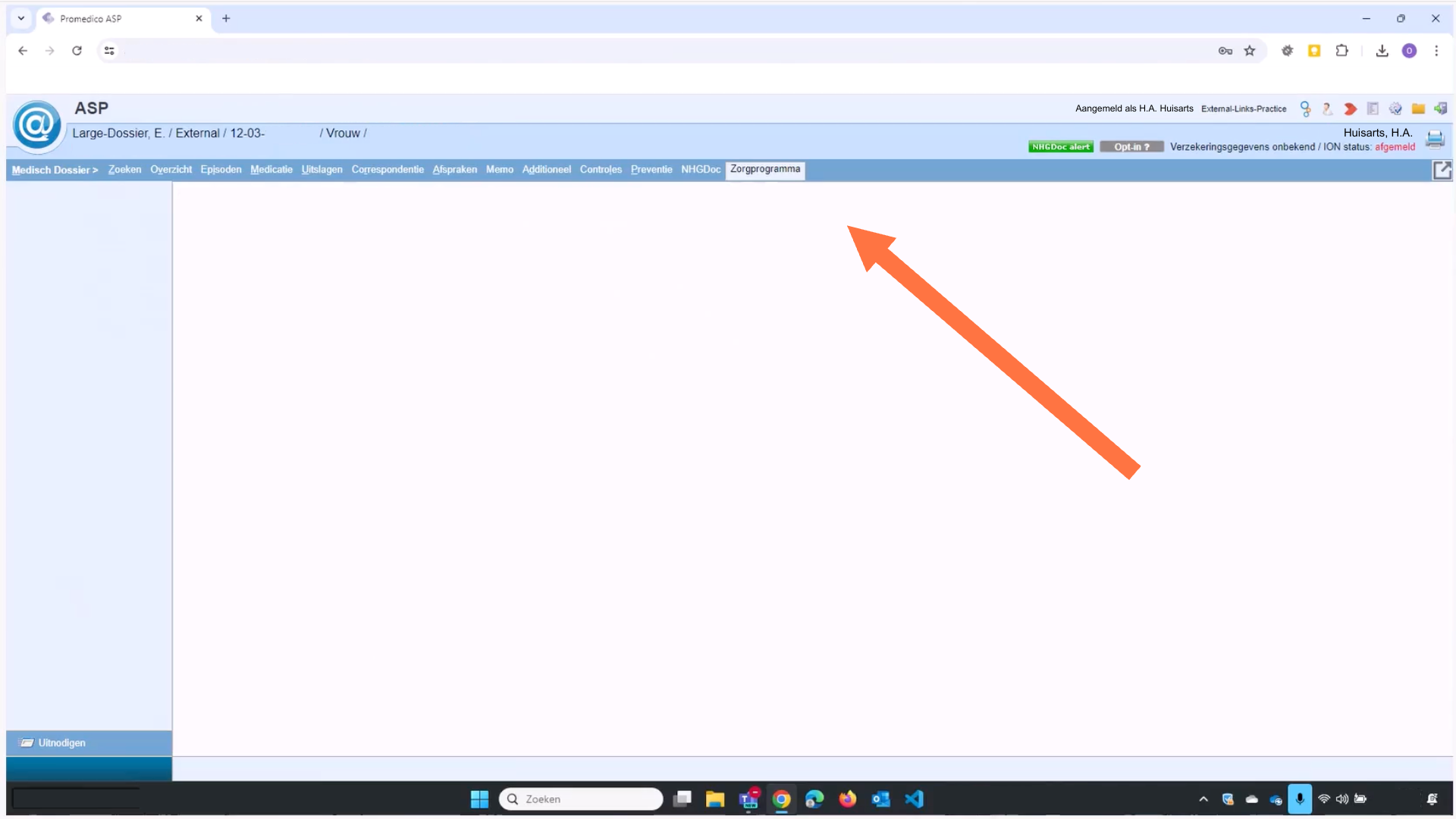Screen dimensions: 1456x819
Task: Open the gear with checkmark settings icon
Action: pyautogui.click(x=1395, y=109)
